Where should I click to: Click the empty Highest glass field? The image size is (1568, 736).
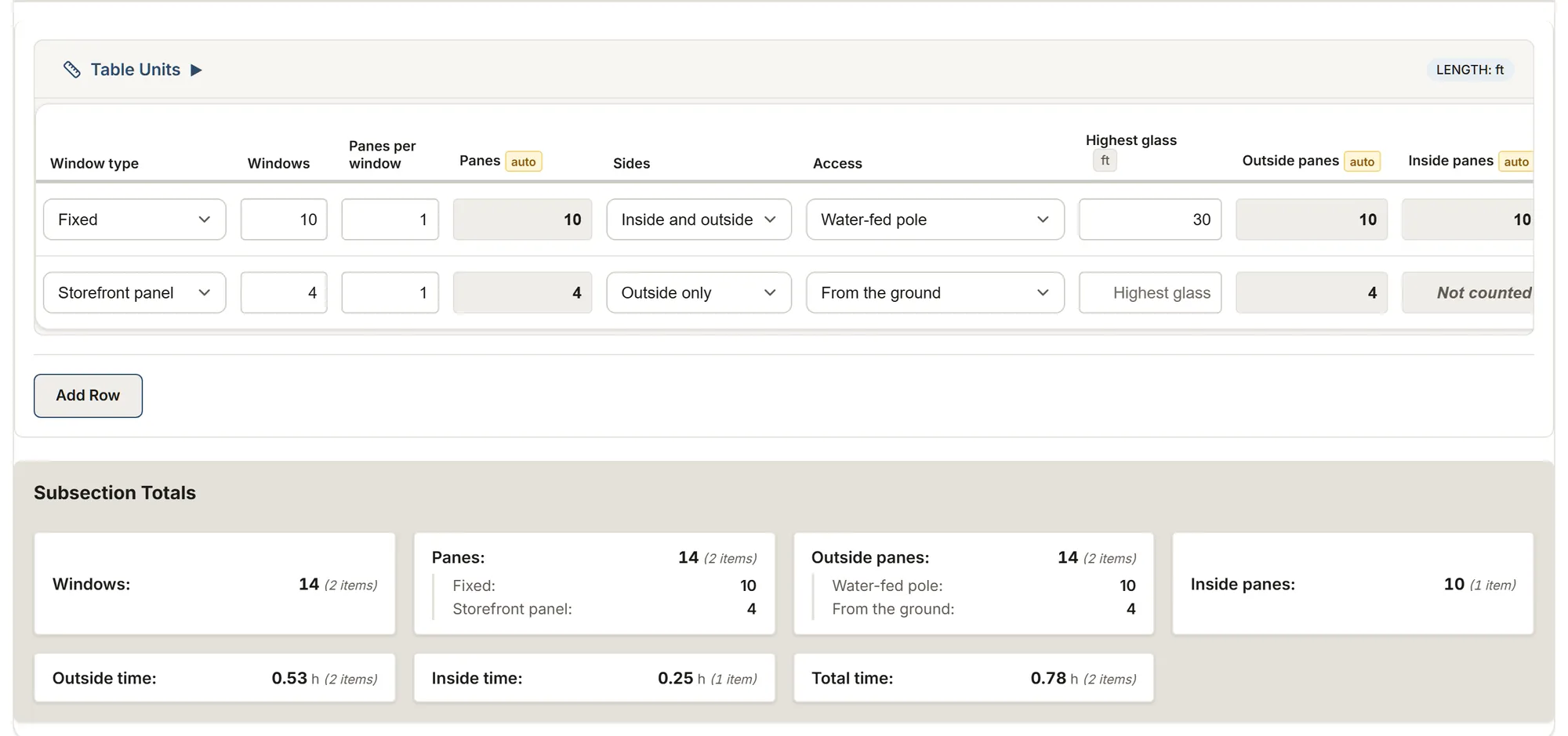1150,292
